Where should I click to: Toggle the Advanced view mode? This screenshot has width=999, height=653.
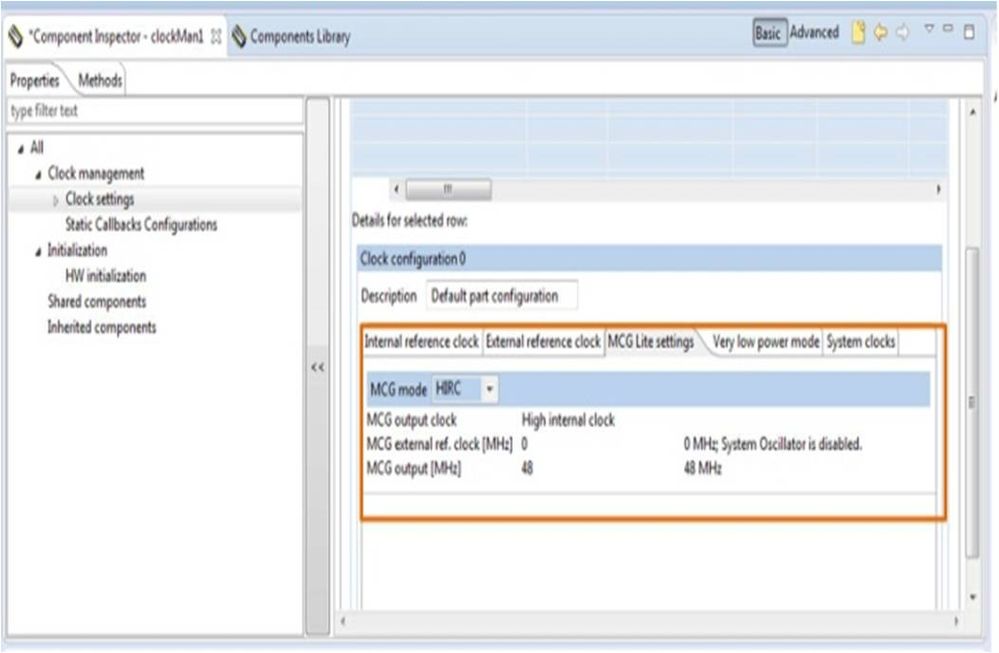(814, 32)
